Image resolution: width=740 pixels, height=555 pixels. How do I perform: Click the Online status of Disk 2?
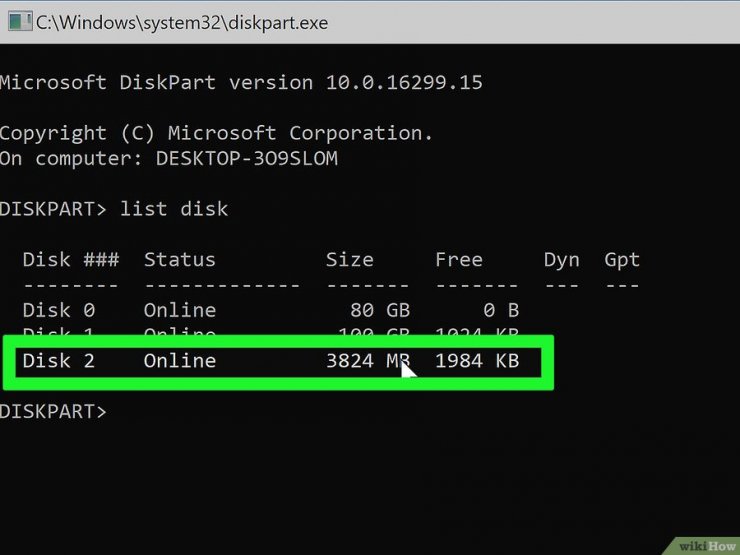(x=180, y=361)
